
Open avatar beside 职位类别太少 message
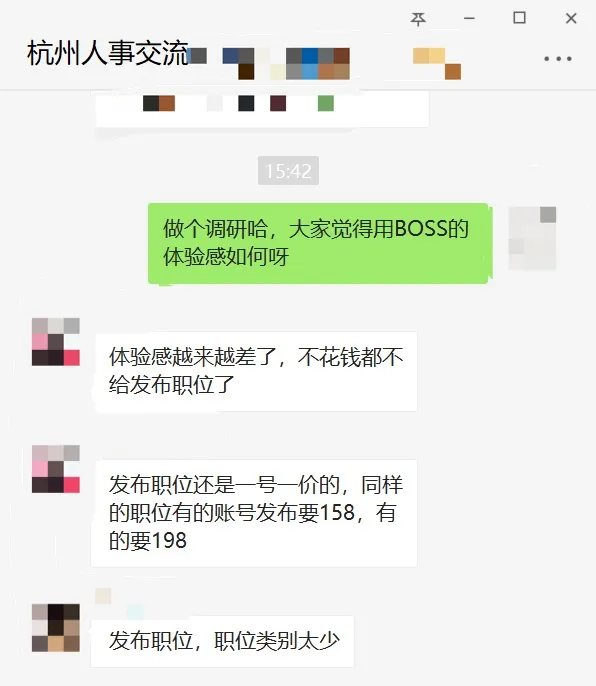click(56, 628)
